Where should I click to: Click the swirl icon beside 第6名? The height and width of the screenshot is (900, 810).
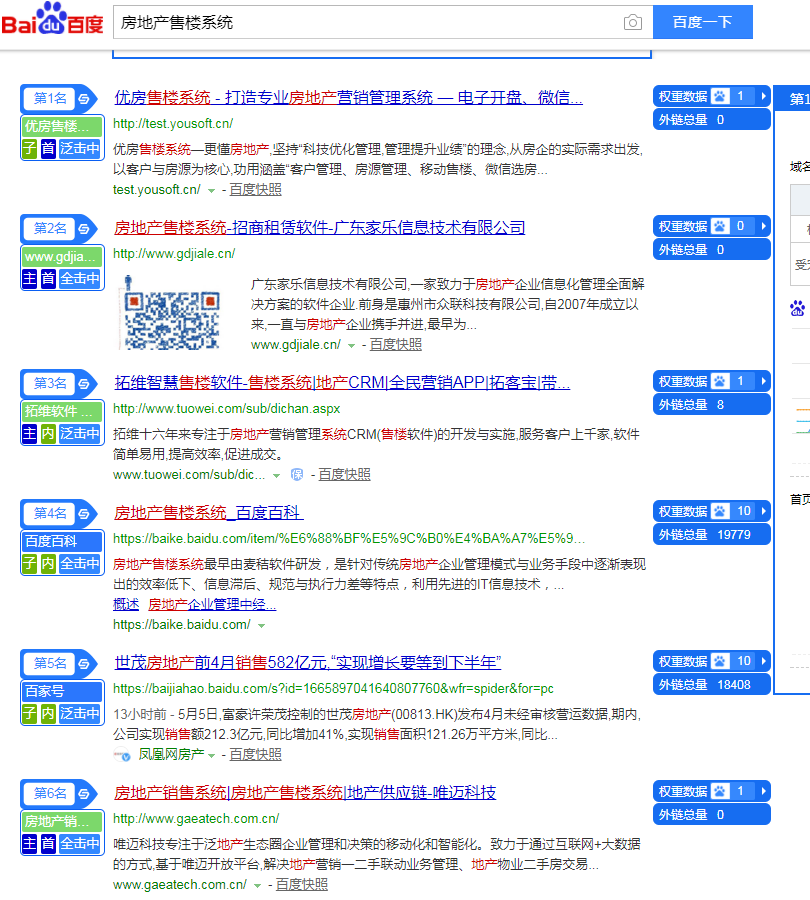[x=84, y=793]
